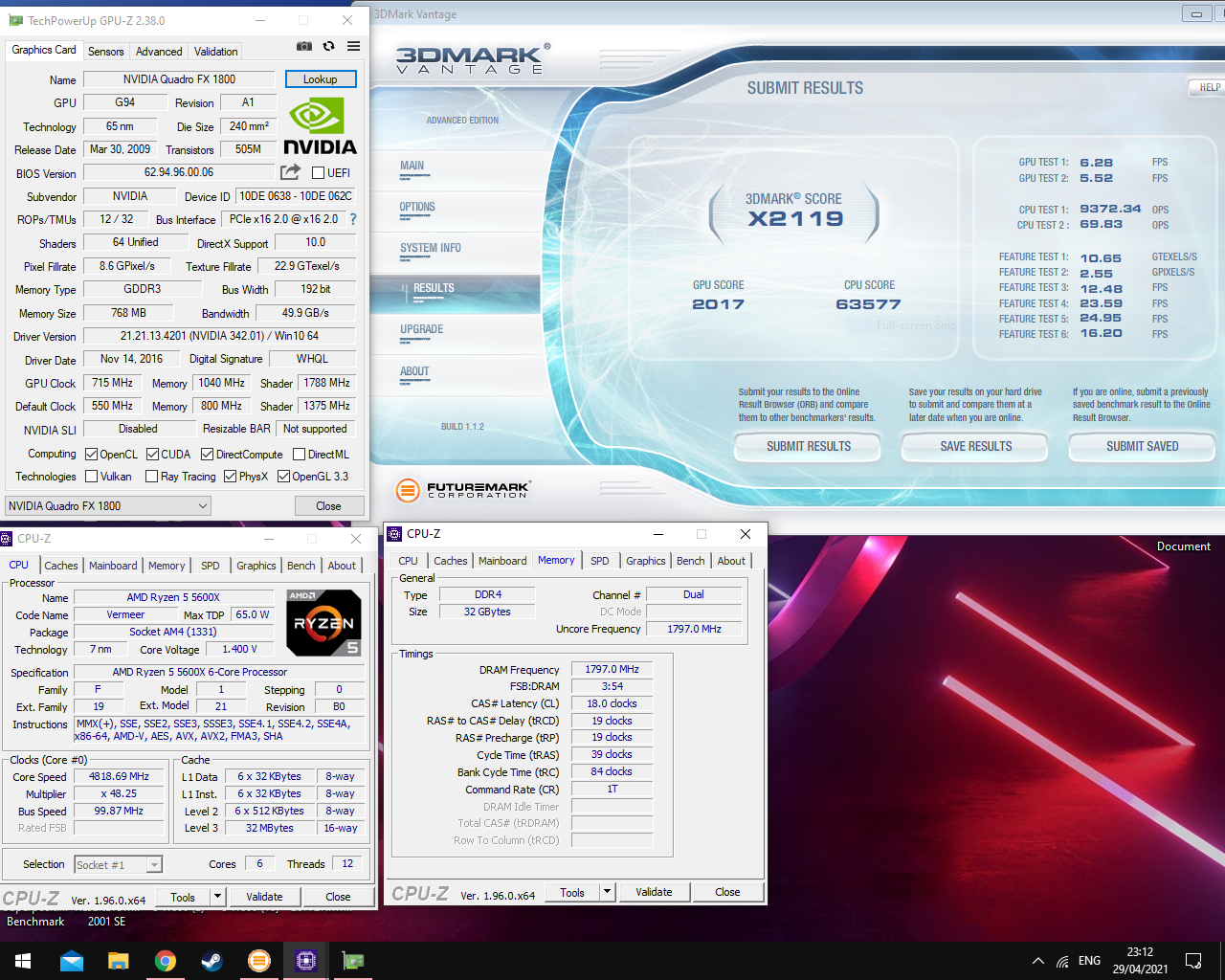Switch to the CPU-Z taskbar icon
The height and width of the screenshot is (980, 1225).
[306, 961]
